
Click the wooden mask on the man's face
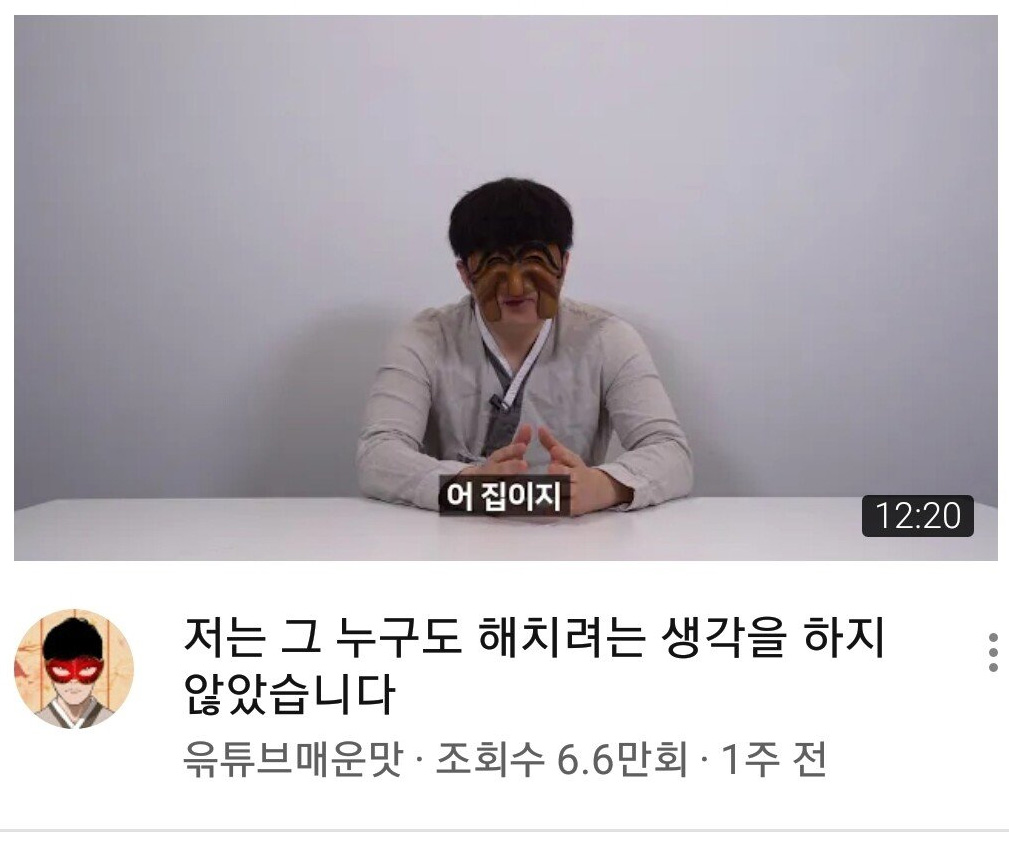pyautogui.click(x=514, y=281)
